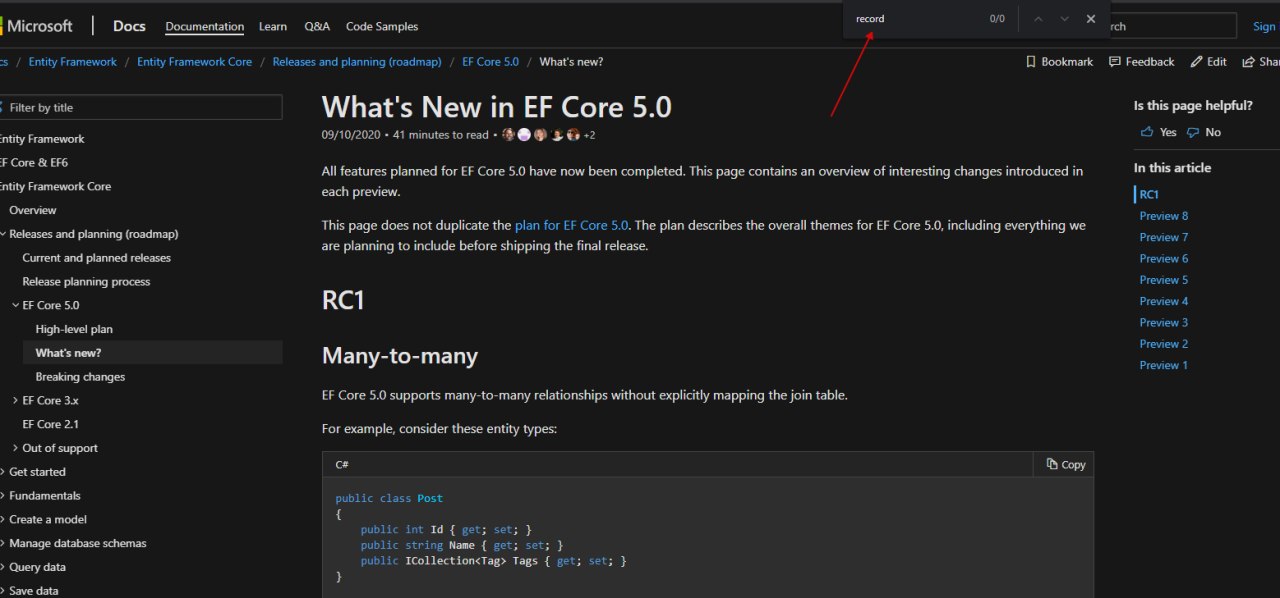The width and height of the screenshot is (1280, 598).
Task: Open EF Core & EF6 sidebar item
Action: pyautogui.click(x=33, y=162)
